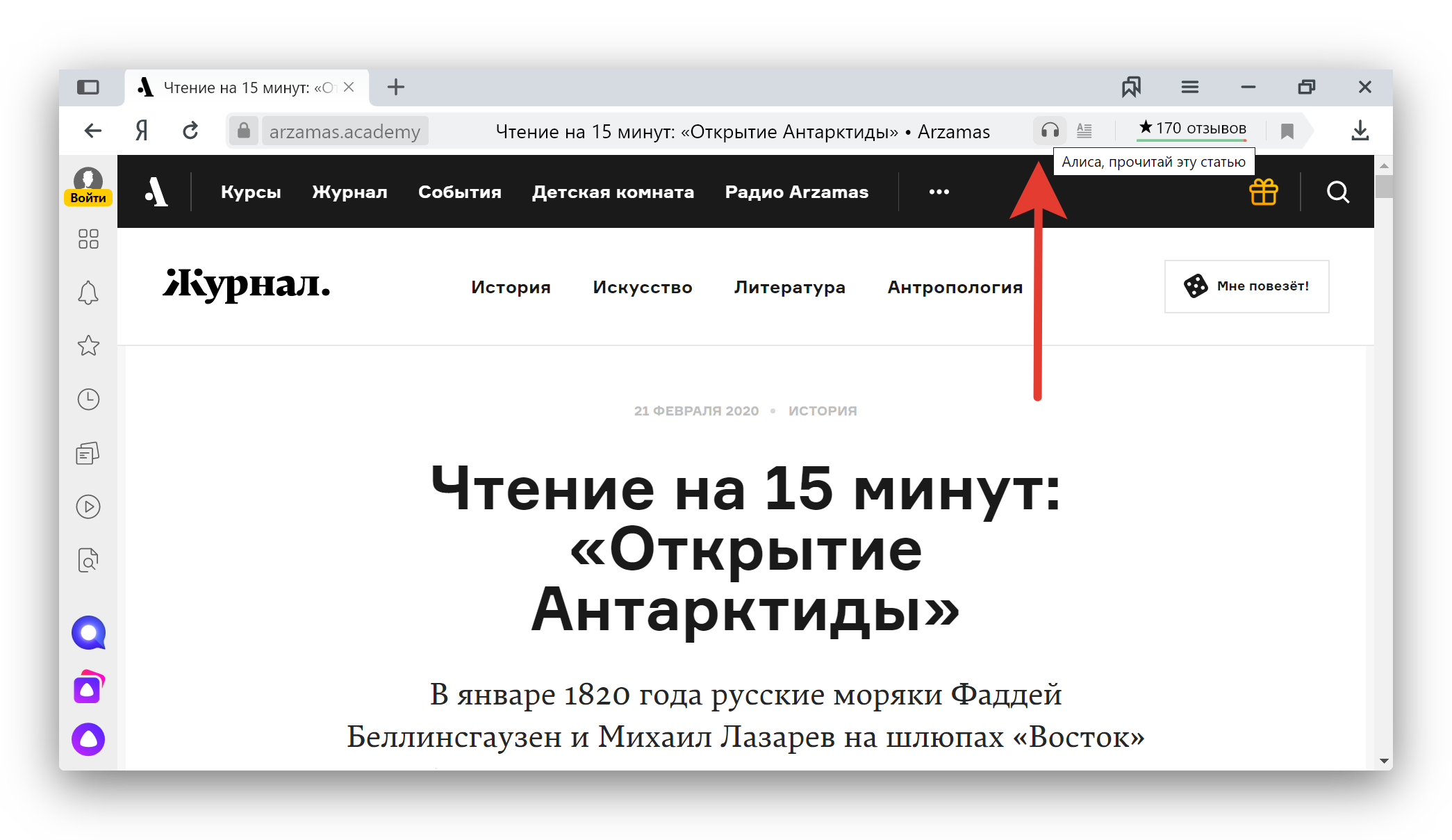This screenshot has height=840, width=1452.
Task: Open the downloads arrow icon
Action: coord(1360,131)
